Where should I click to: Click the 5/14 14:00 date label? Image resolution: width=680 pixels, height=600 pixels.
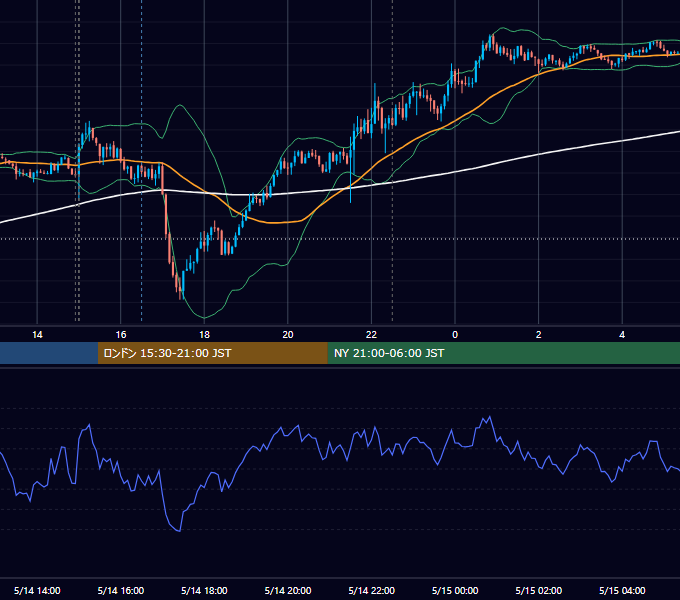click(x=37, y=590)
